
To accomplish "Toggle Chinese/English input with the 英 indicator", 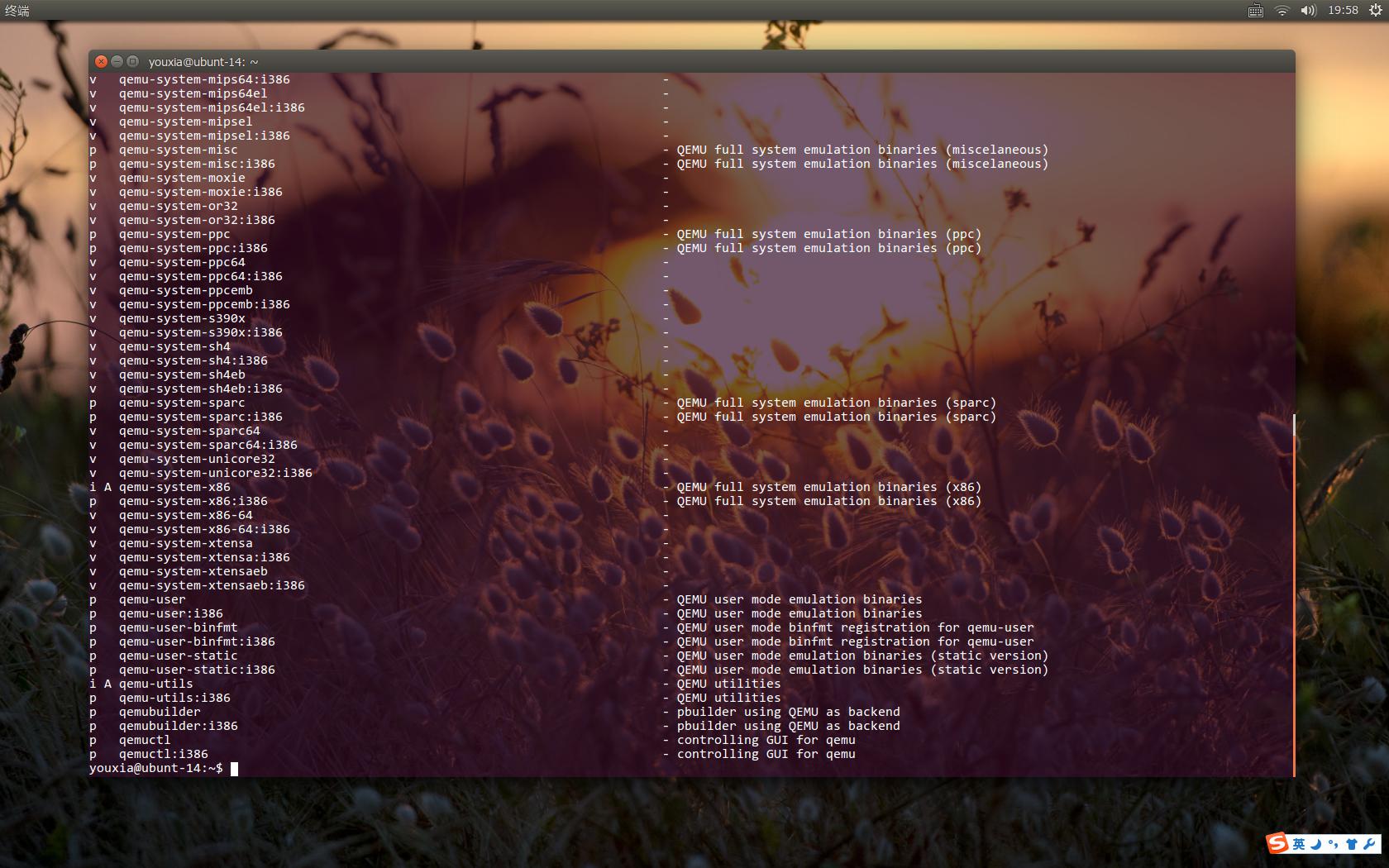I will [1298, 844].
